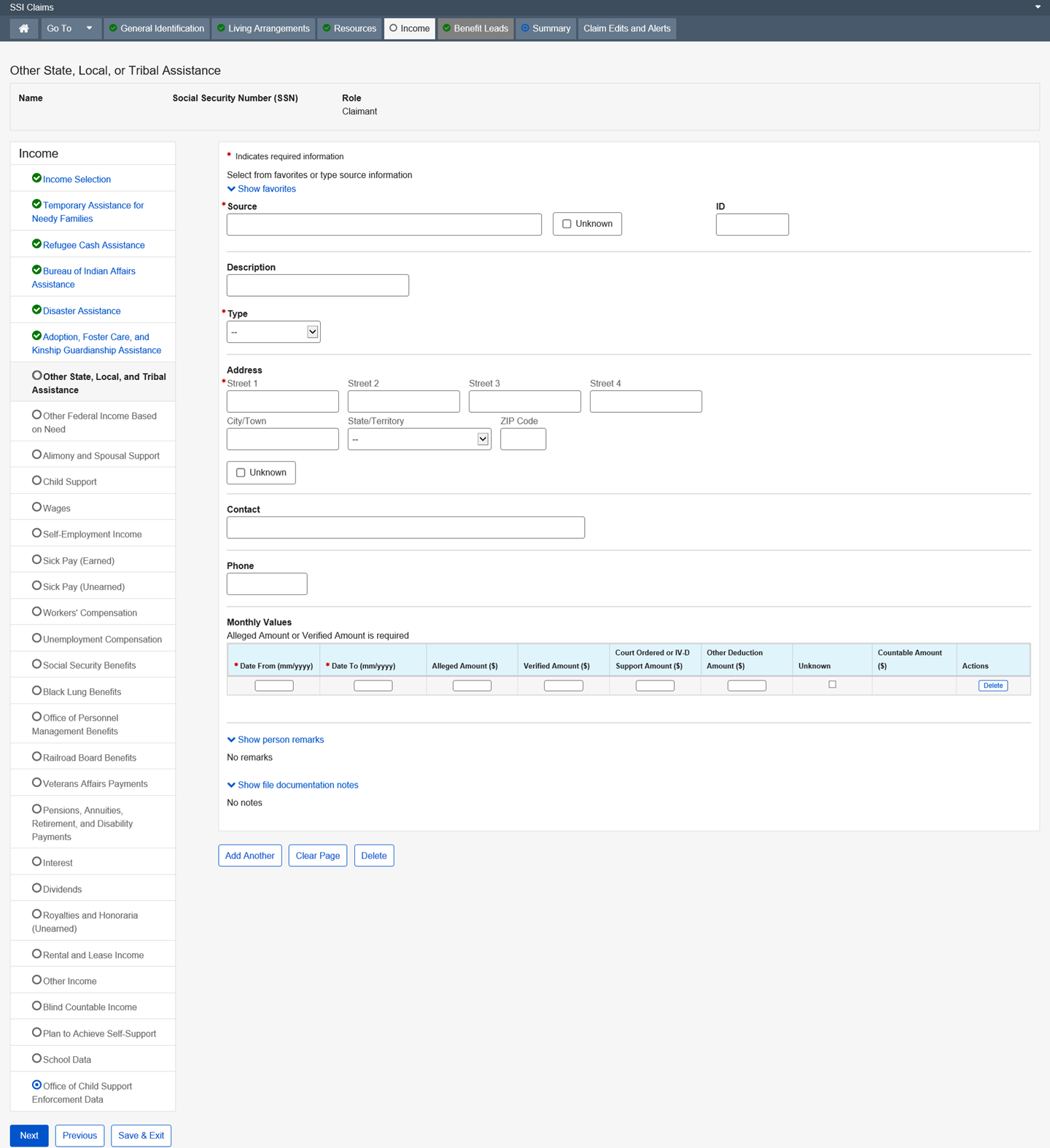Viewport: 1050px width, 1148px height.
Task: Open the Claim Edits and Alerts tab
Action: point(626,28)
